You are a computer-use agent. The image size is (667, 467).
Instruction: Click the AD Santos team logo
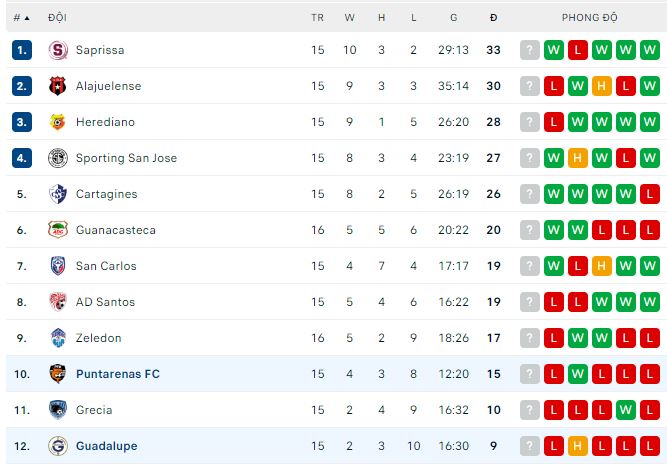tap(58, 302)
